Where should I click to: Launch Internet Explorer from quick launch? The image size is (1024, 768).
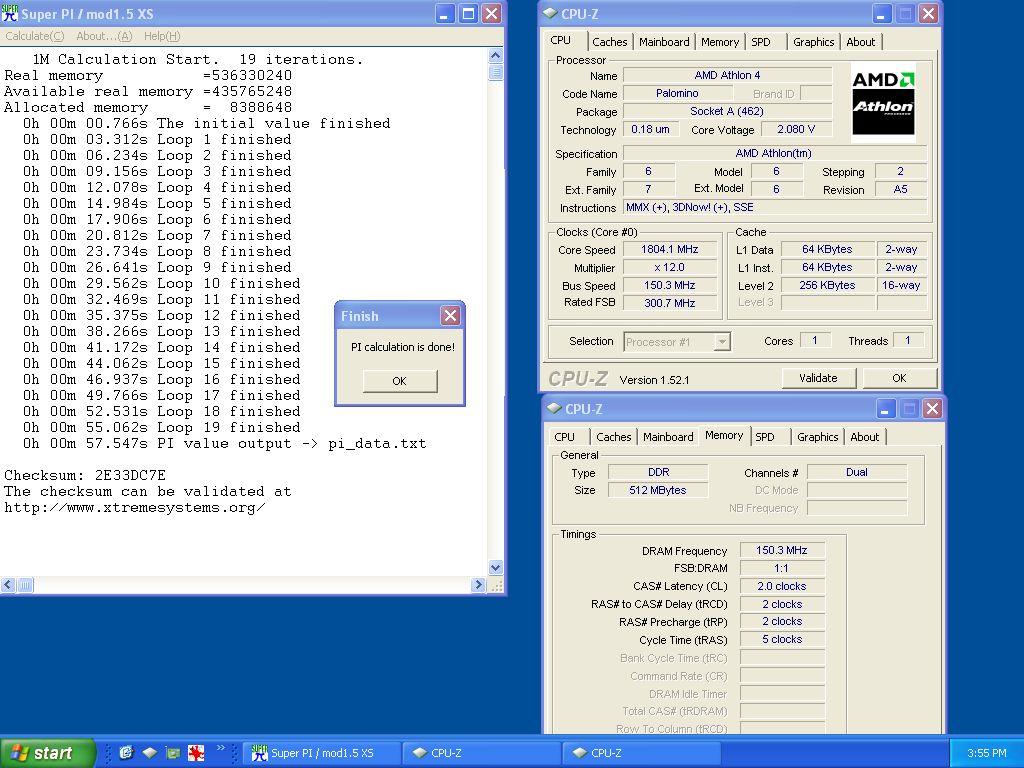126,752
